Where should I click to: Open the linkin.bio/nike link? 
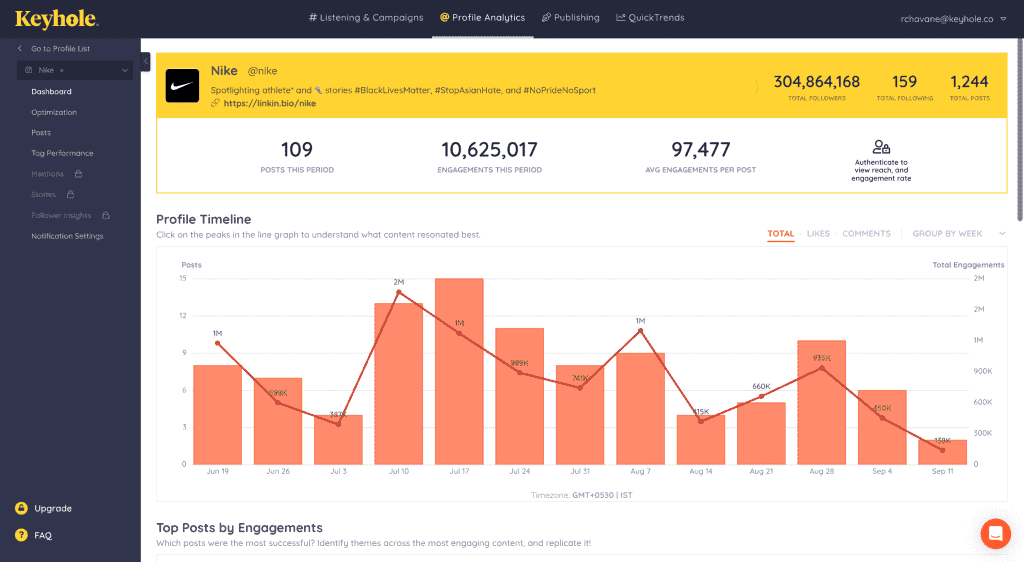coord(270,103)
